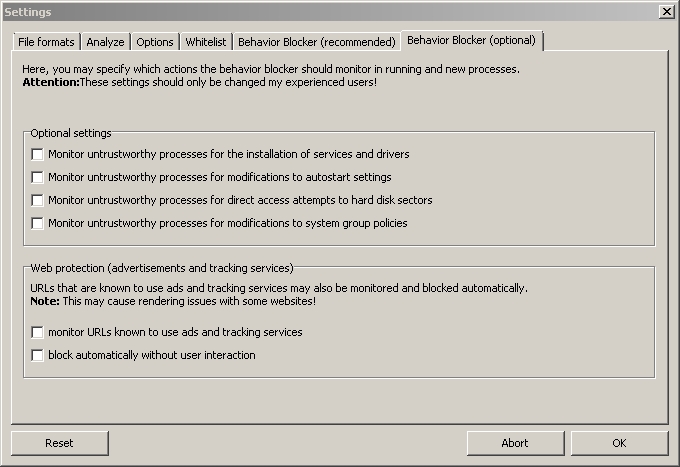680x467 pixels.
Task: Check block automatically without user interaction
Action: pos(38,355)
